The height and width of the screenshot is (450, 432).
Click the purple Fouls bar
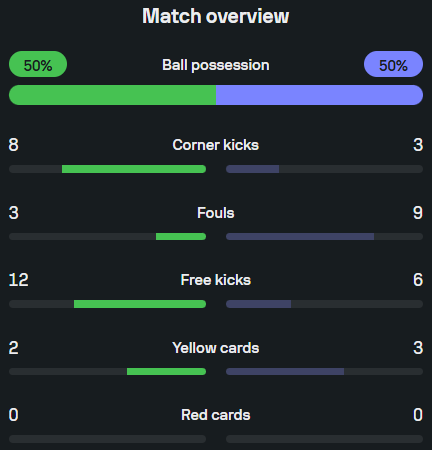(300, 237)
